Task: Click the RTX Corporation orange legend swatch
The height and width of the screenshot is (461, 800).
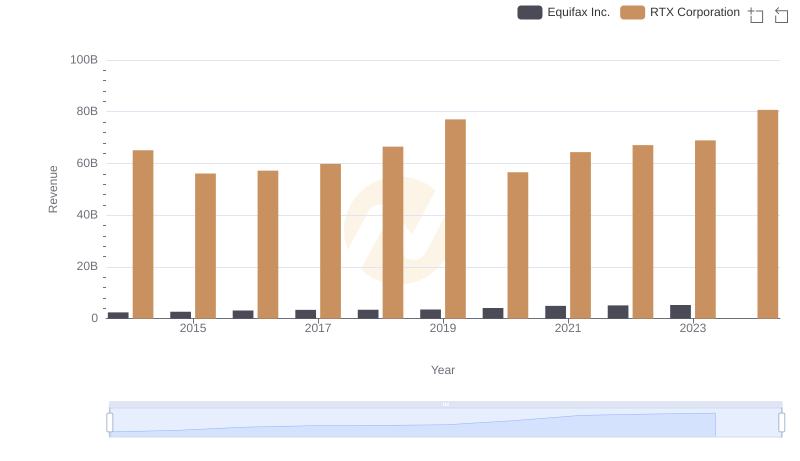Action: click(x=633, y=12)
